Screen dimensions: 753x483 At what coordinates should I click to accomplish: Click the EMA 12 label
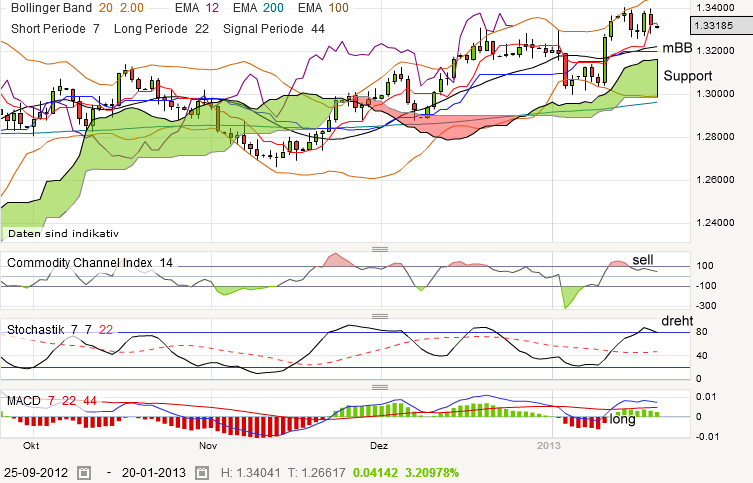197,8
